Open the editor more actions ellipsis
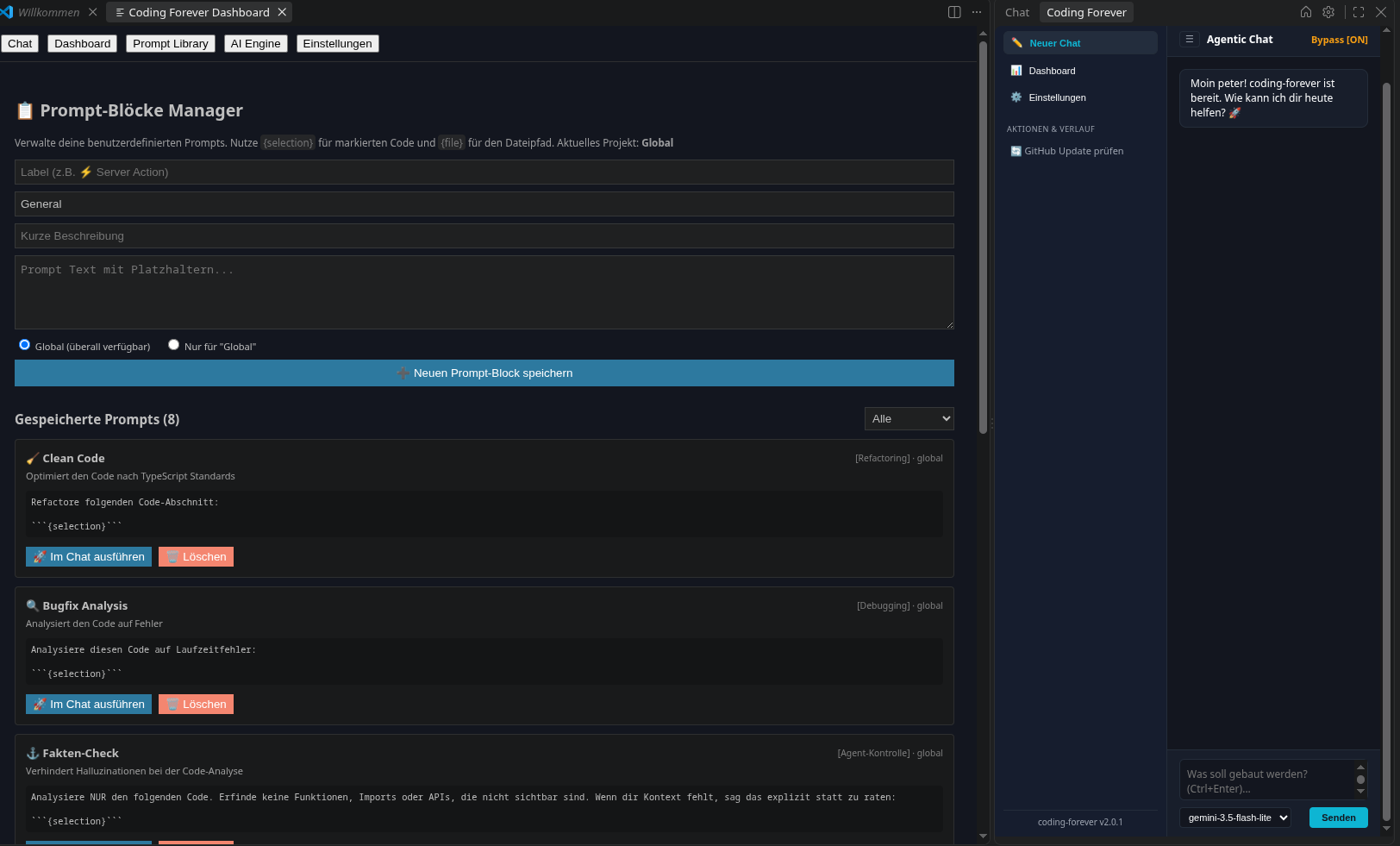 pyautogui.click(x=977, y=12)
